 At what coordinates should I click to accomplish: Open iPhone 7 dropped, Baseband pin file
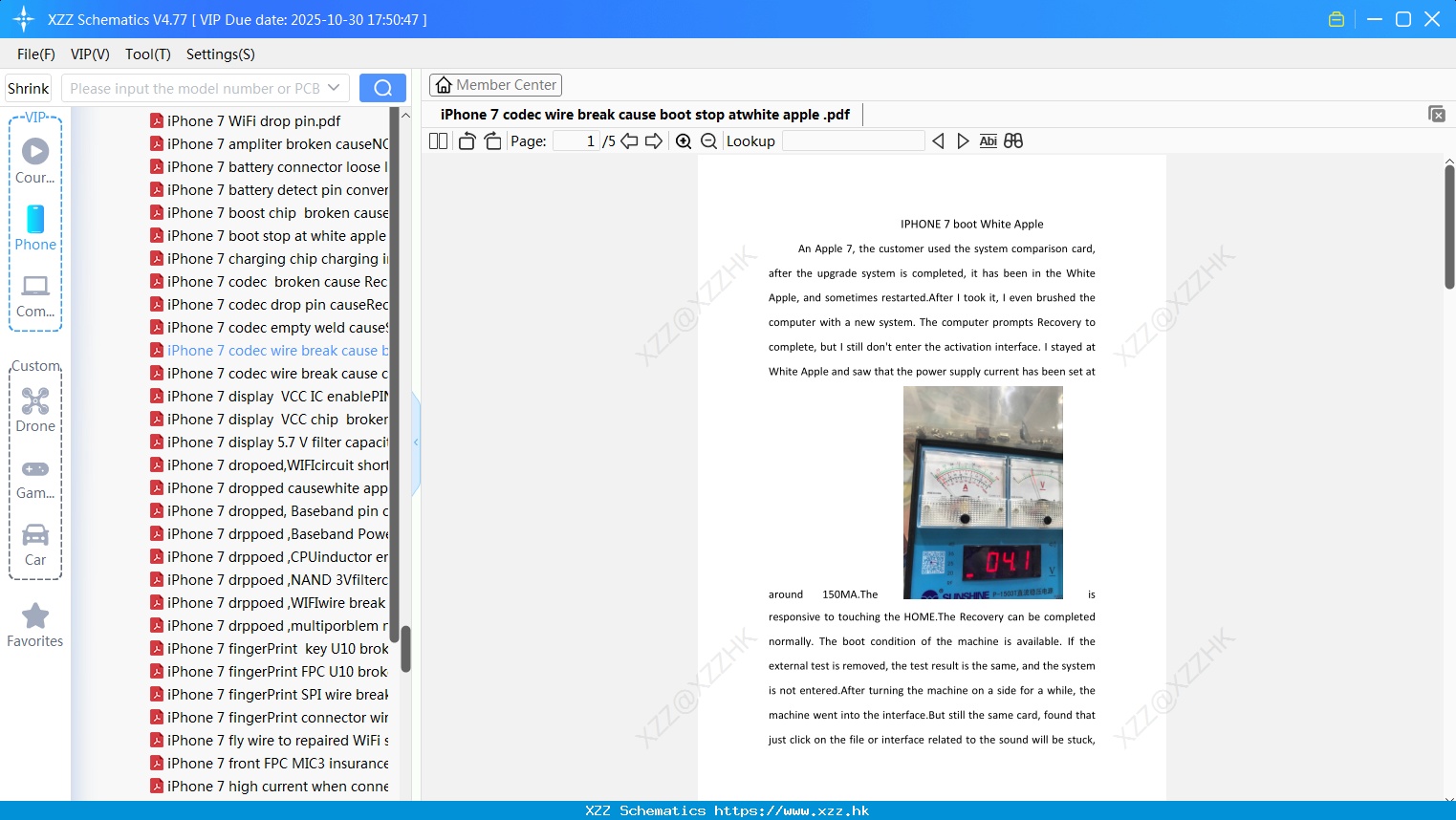pos(268,510)
